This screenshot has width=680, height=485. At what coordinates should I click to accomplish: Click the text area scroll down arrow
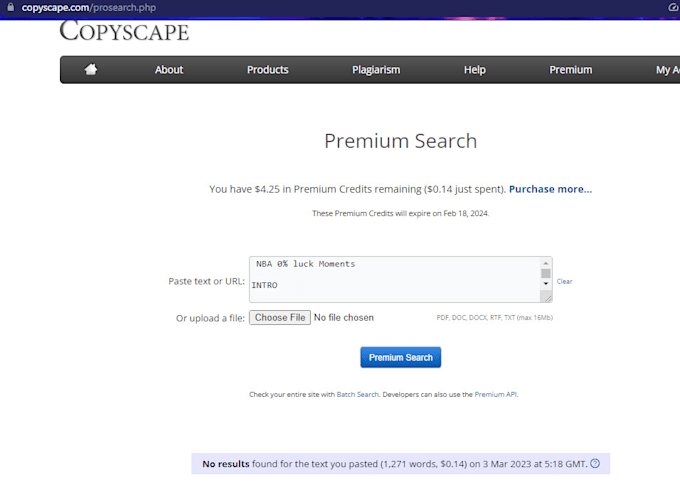pyautogui.click(x=546, y=283)
